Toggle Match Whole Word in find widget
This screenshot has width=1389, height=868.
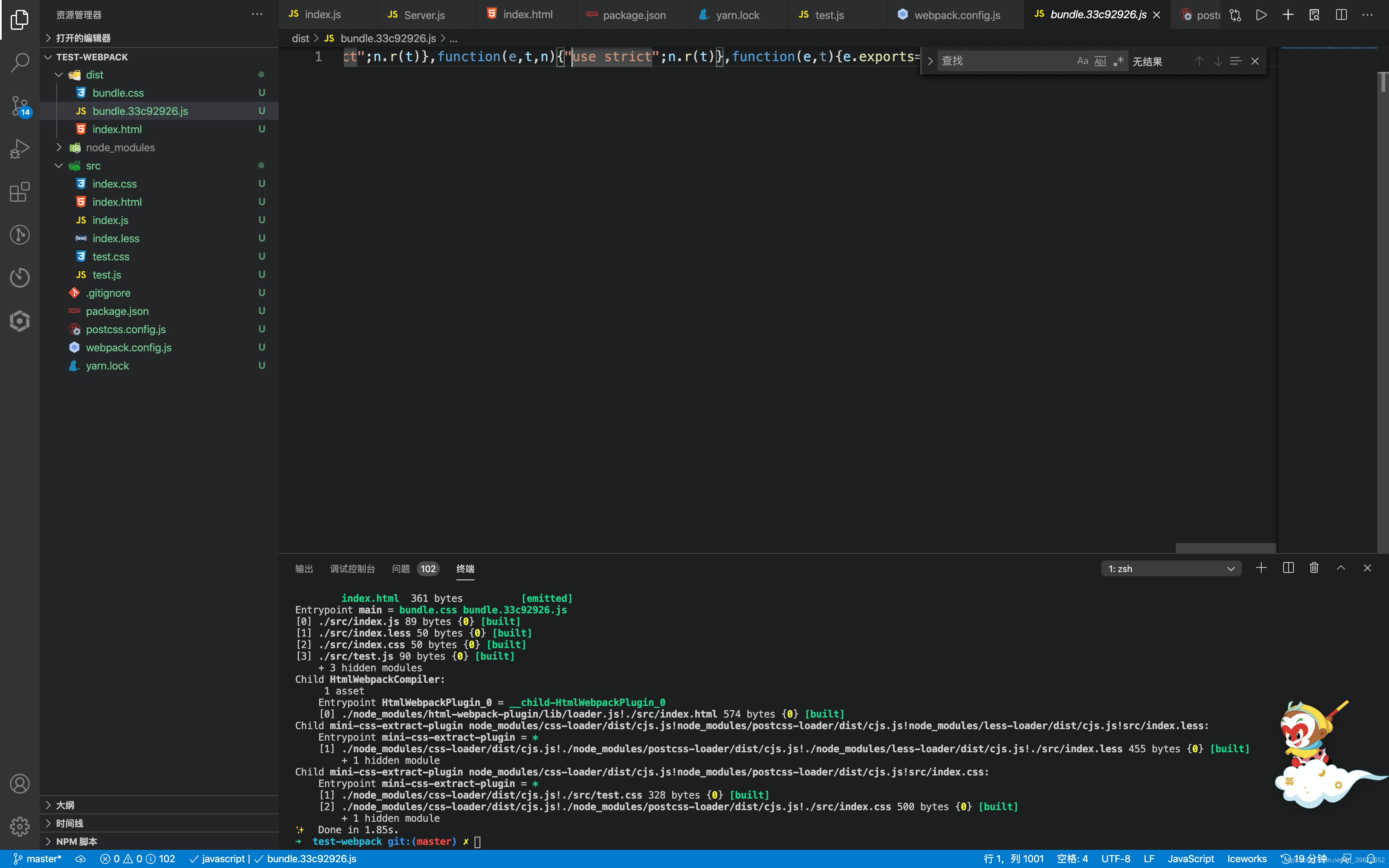(x=1100, y=61)
